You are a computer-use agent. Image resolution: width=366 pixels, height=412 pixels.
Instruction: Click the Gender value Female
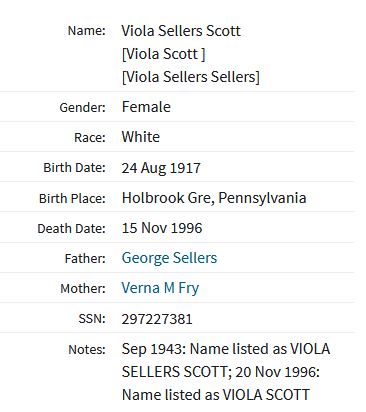click(146, 107)
